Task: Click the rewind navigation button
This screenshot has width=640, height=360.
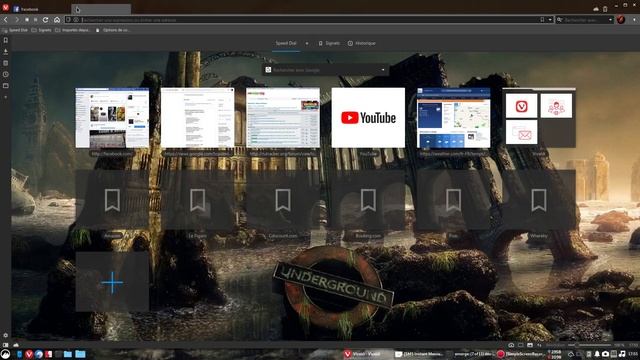Action: [x=27, y=20]
